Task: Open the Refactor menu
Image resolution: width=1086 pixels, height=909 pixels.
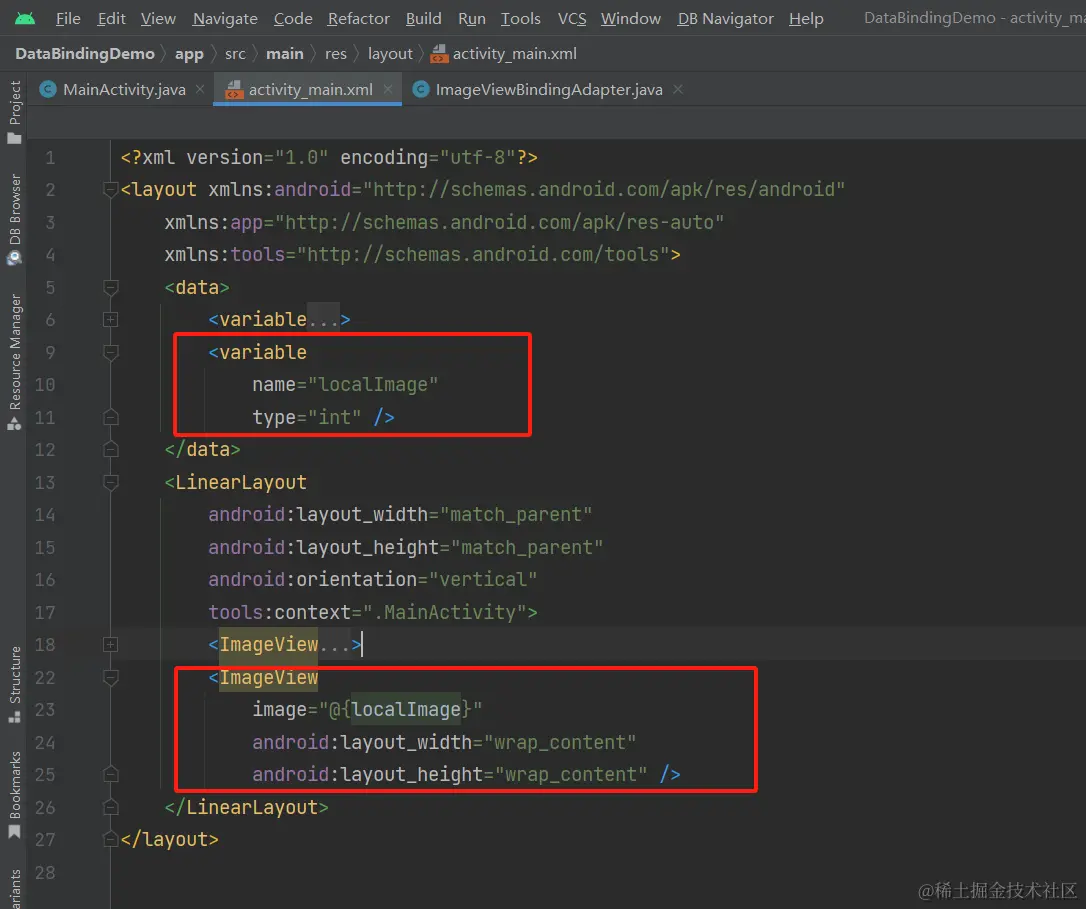Action: click(359, 19)
